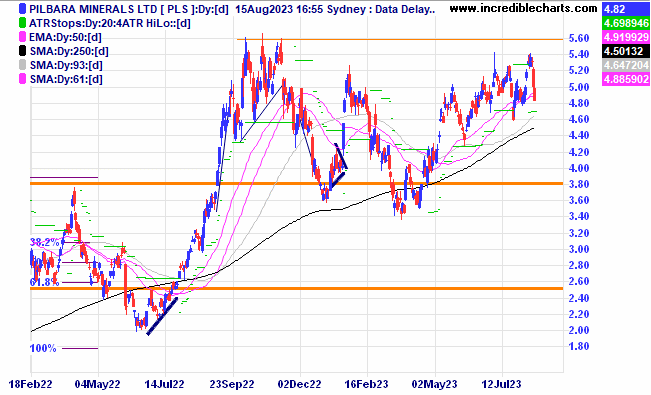Click the 02Dec22 date axis label

pos(299,385)
